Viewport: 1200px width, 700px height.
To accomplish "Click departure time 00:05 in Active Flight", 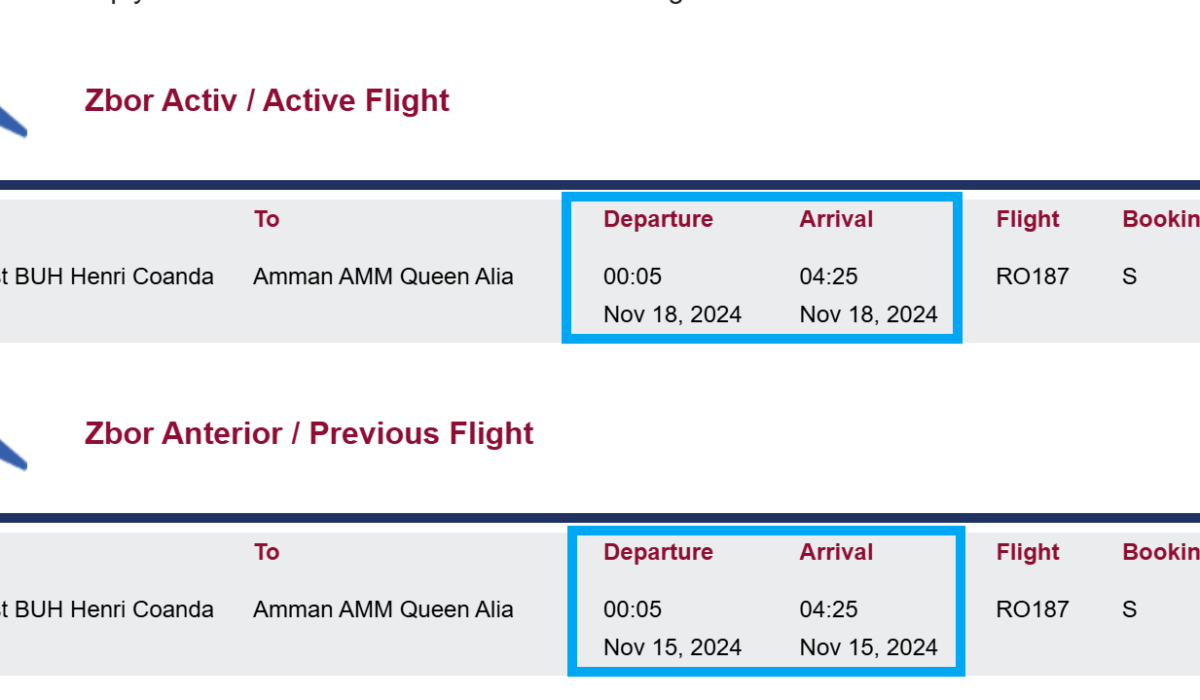I will point(632,277).
